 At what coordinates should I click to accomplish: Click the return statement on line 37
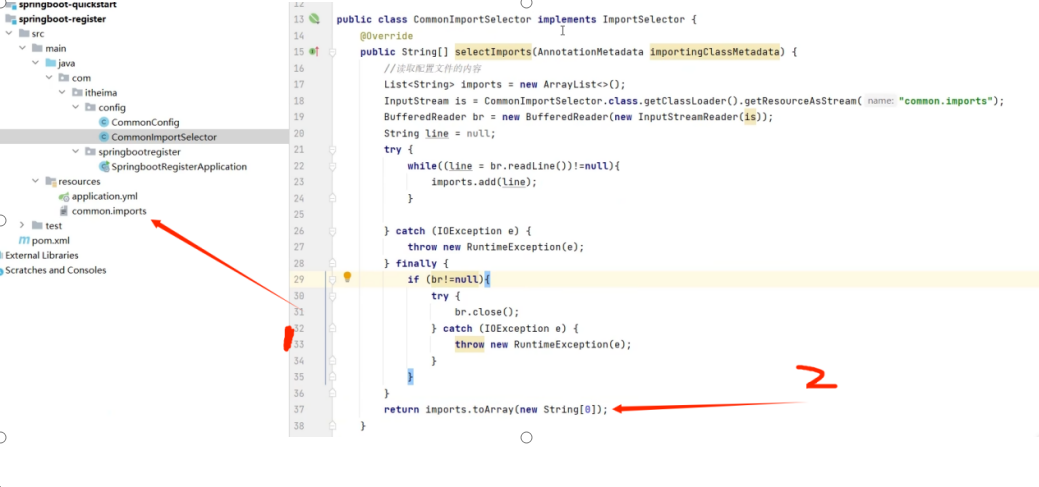[496, 409]
